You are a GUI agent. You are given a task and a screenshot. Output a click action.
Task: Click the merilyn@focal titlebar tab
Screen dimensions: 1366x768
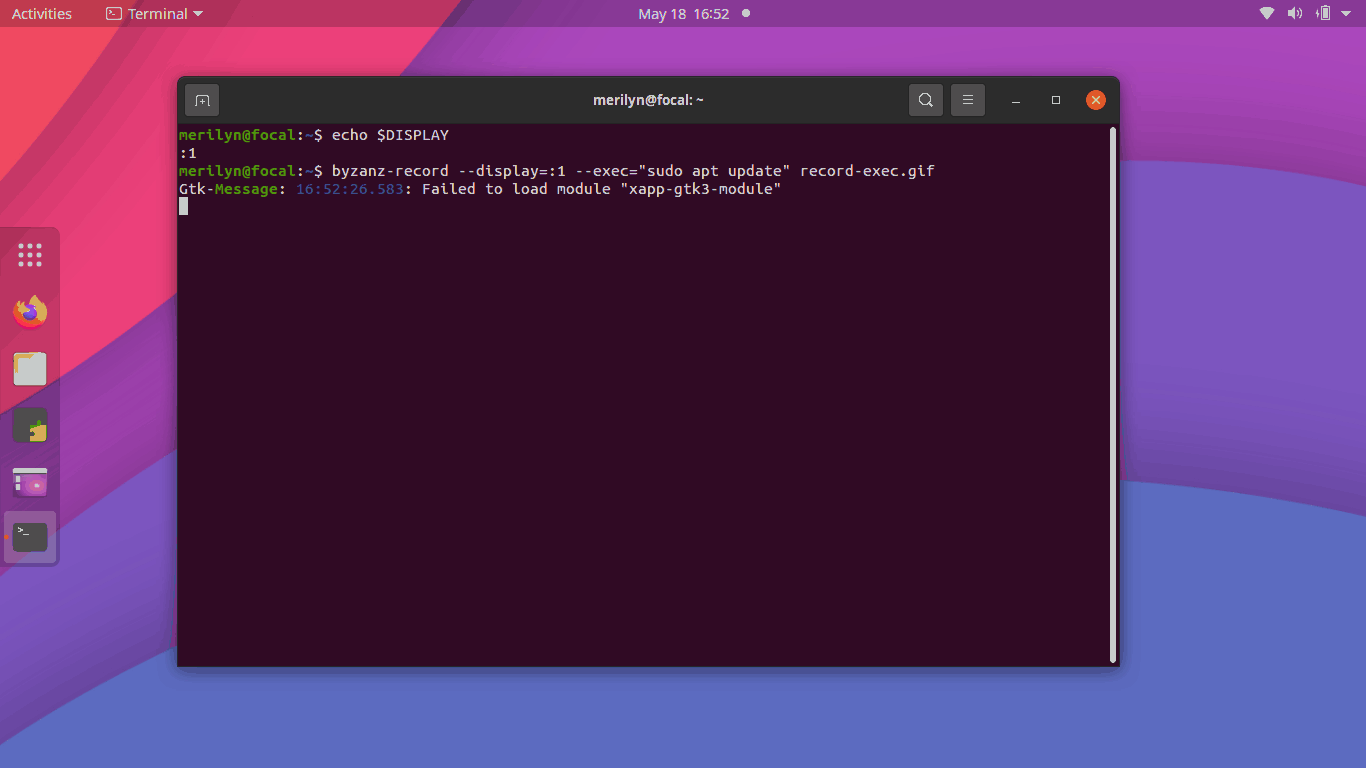[x=648, y=99]
